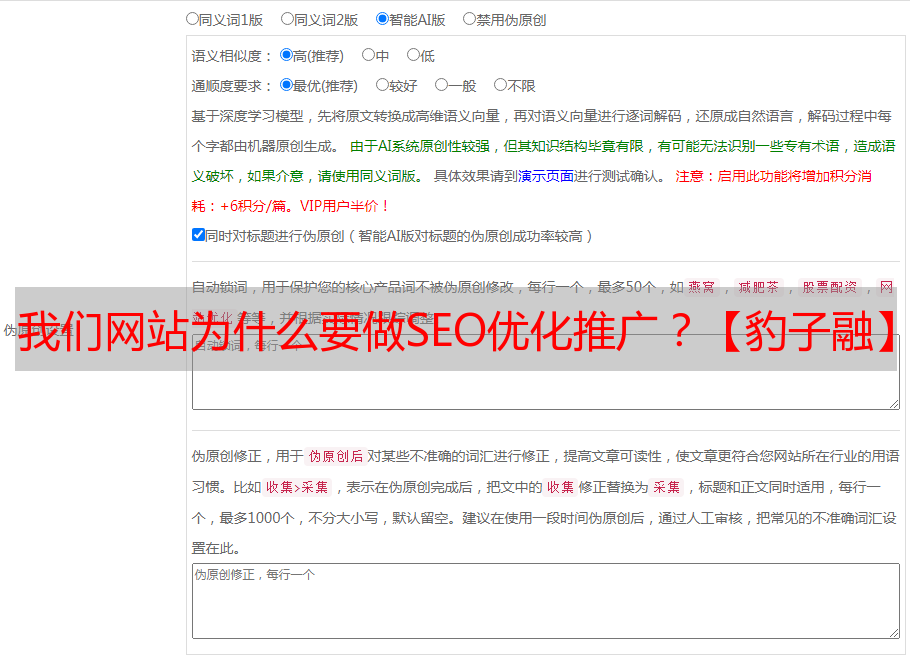Click the 收集>采集 example code

point(297,487)
